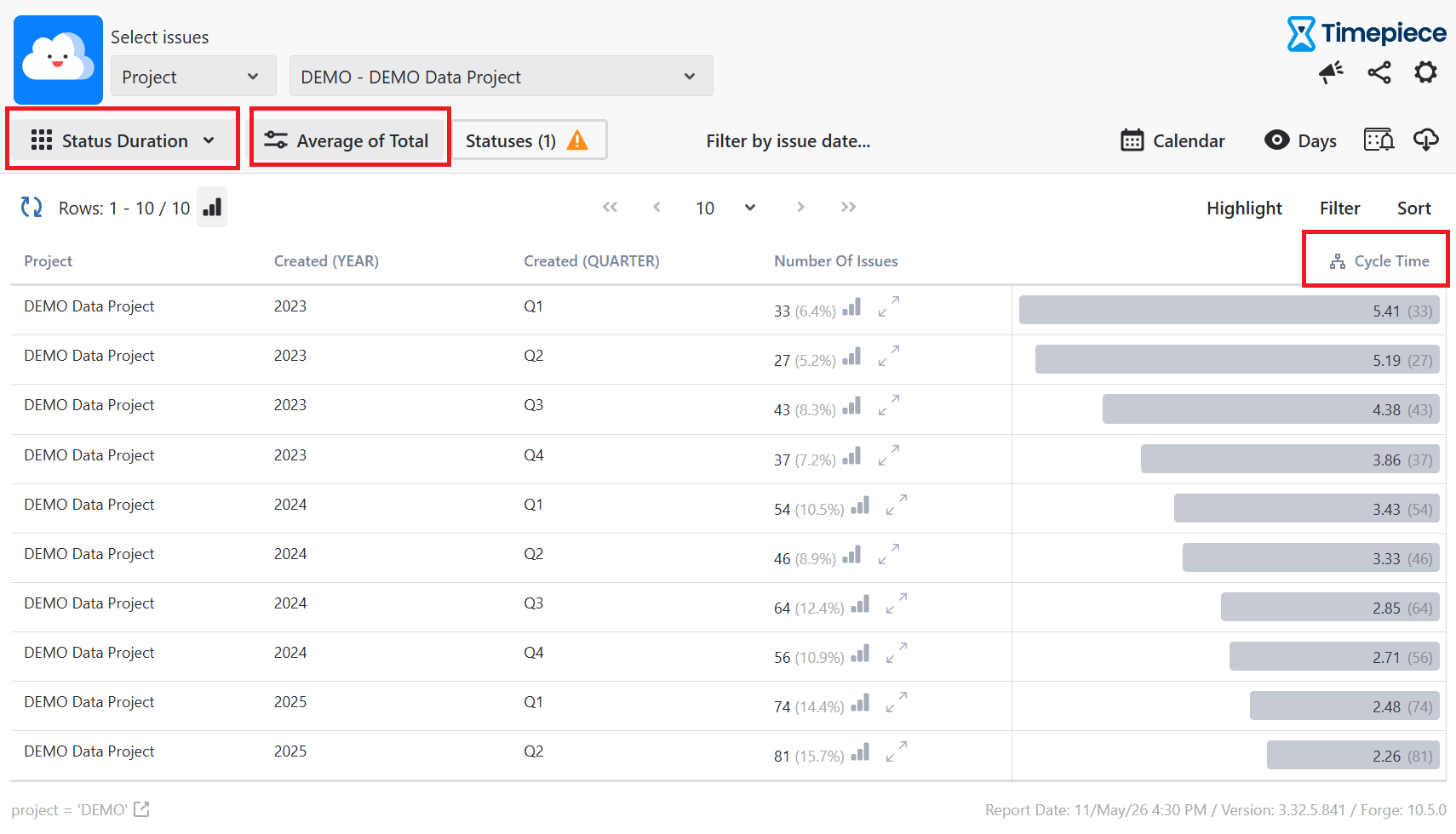Click the share icon

(1379, 72)
